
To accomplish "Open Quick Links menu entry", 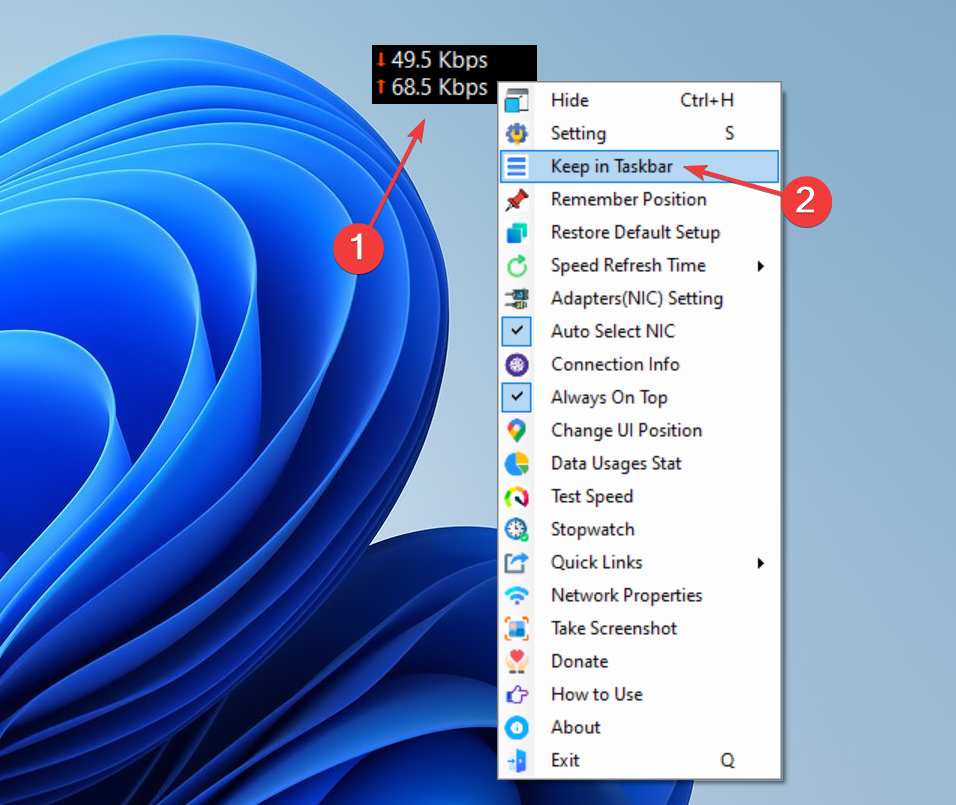I will pyautogui.click(x=640, y=562).
